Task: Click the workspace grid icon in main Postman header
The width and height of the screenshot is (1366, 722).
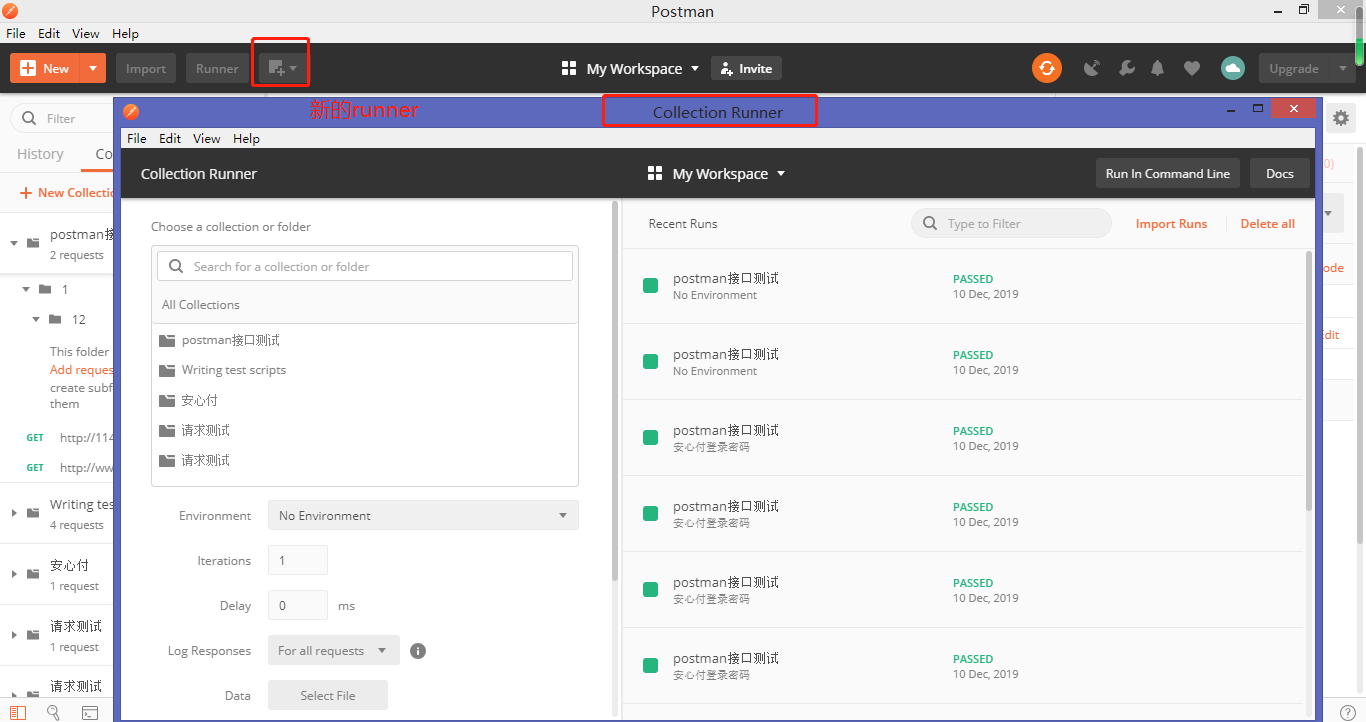Action: click(569, 68)
